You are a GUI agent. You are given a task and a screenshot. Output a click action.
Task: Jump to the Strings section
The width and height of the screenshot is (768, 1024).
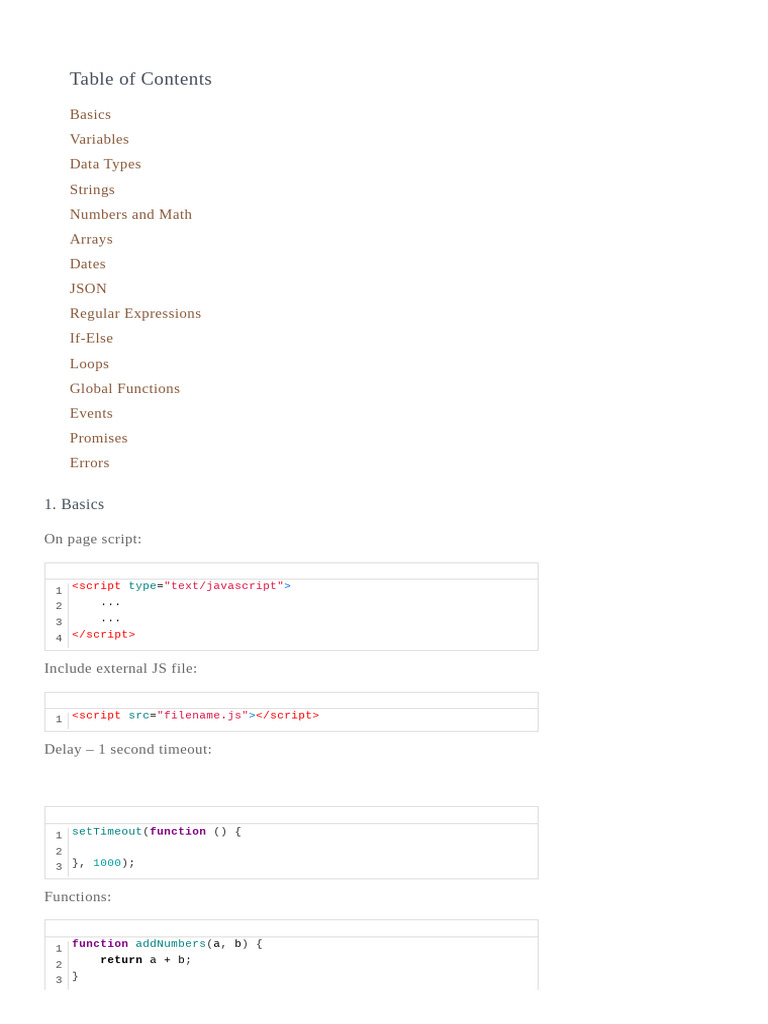coord(92,189)
